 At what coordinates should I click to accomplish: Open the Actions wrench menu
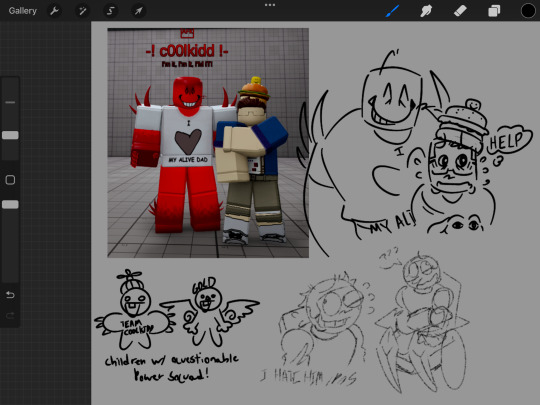pos(54,11)
